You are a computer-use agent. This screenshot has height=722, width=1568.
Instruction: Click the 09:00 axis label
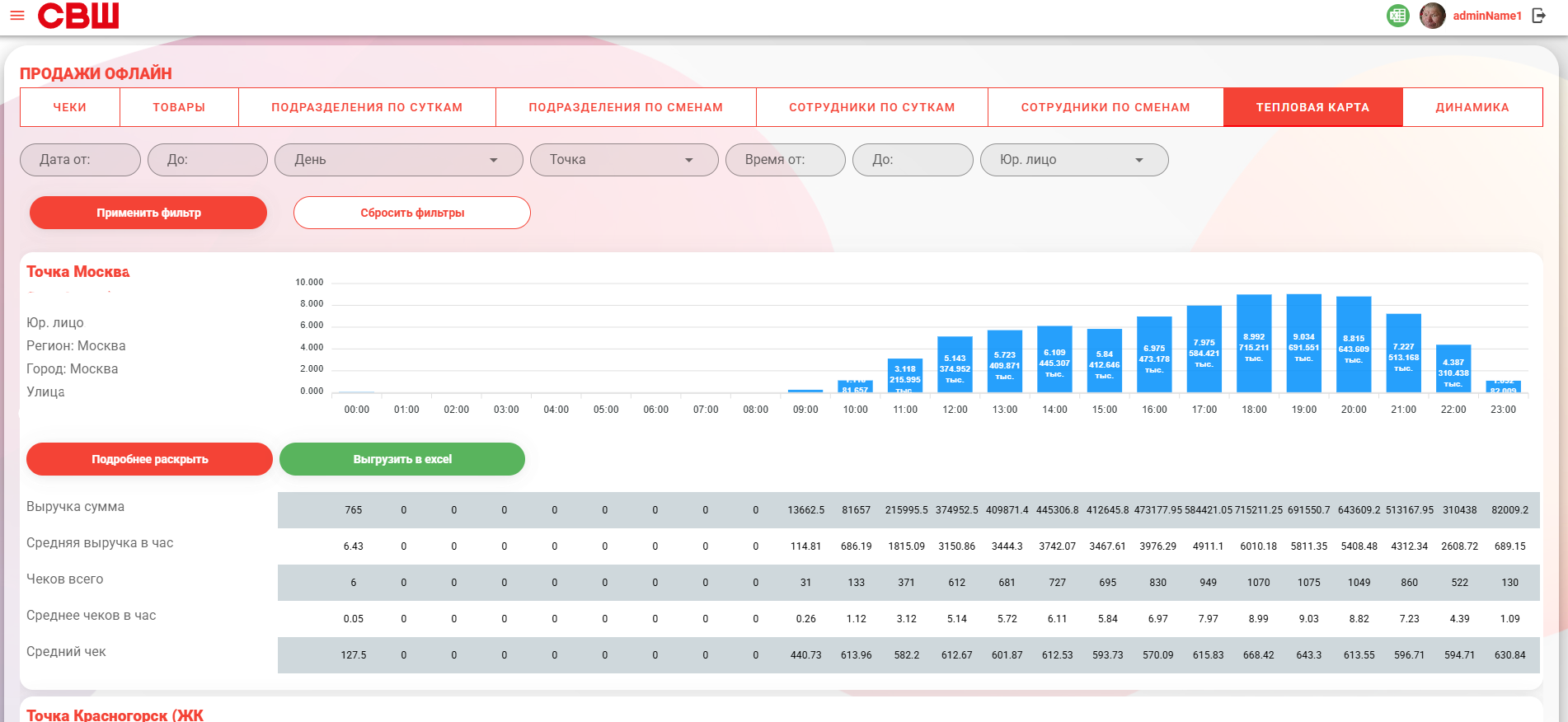tap(805, 410)
